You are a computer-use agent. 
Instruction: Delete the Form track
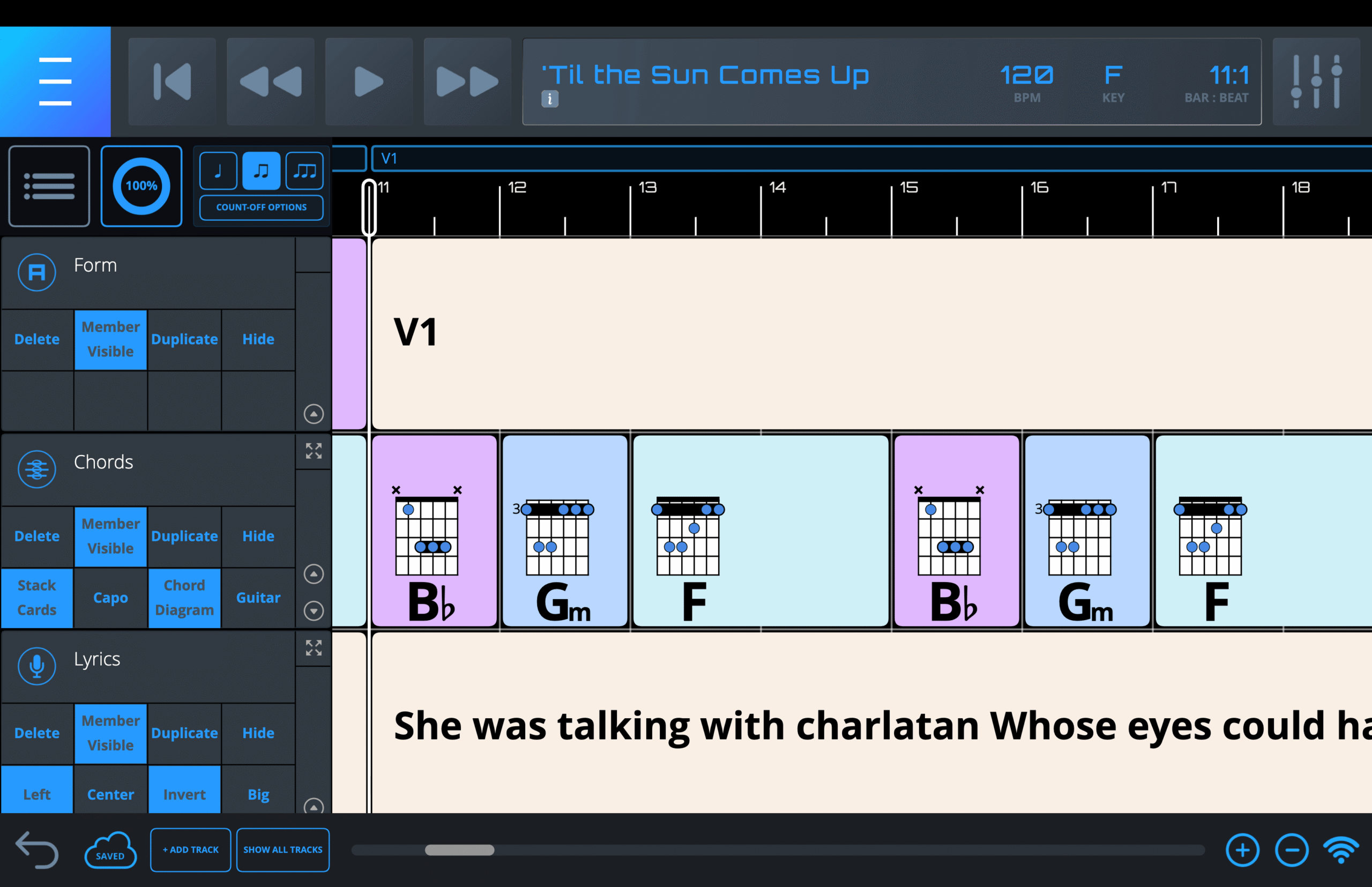pyautogui.click(x=37, y=339)
